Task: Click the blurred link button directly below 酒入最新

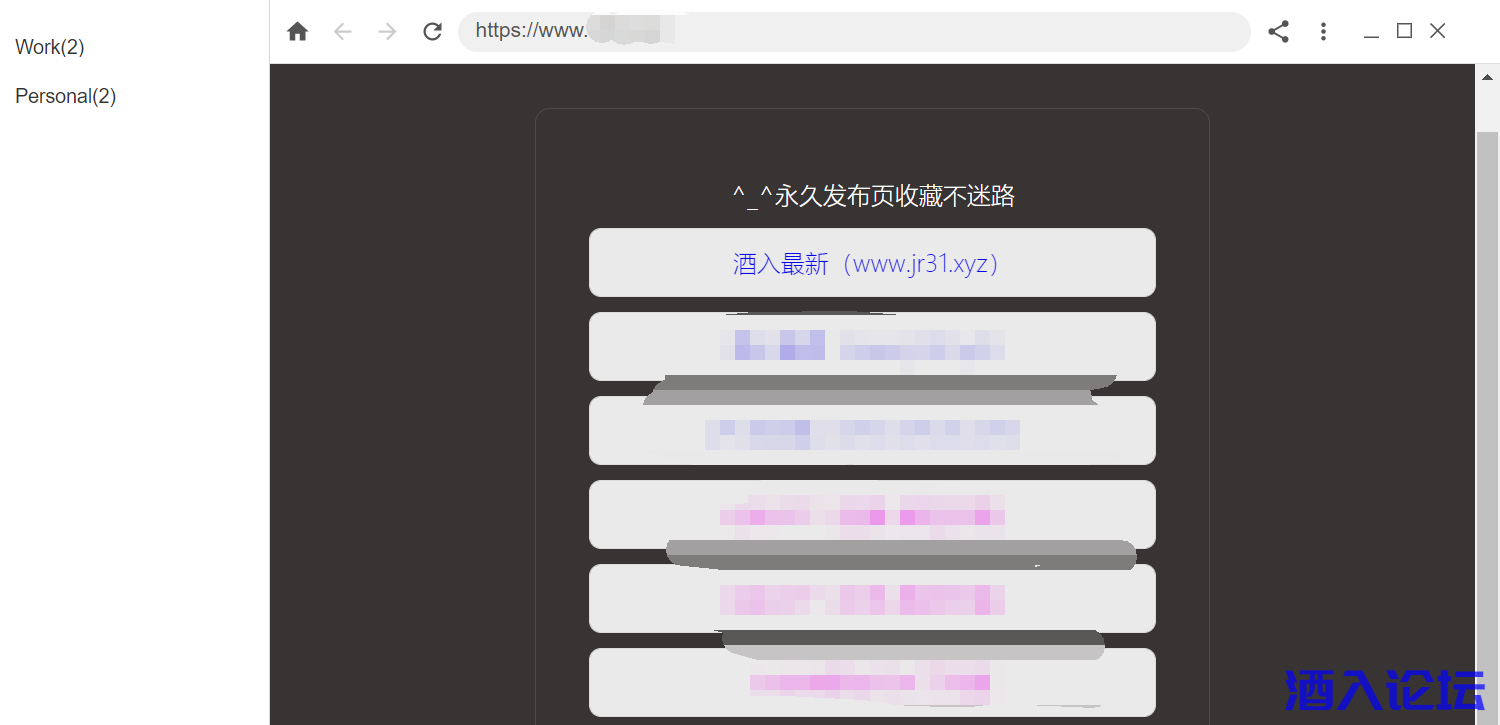Action: pyautogui.click(x=871, y=346)
